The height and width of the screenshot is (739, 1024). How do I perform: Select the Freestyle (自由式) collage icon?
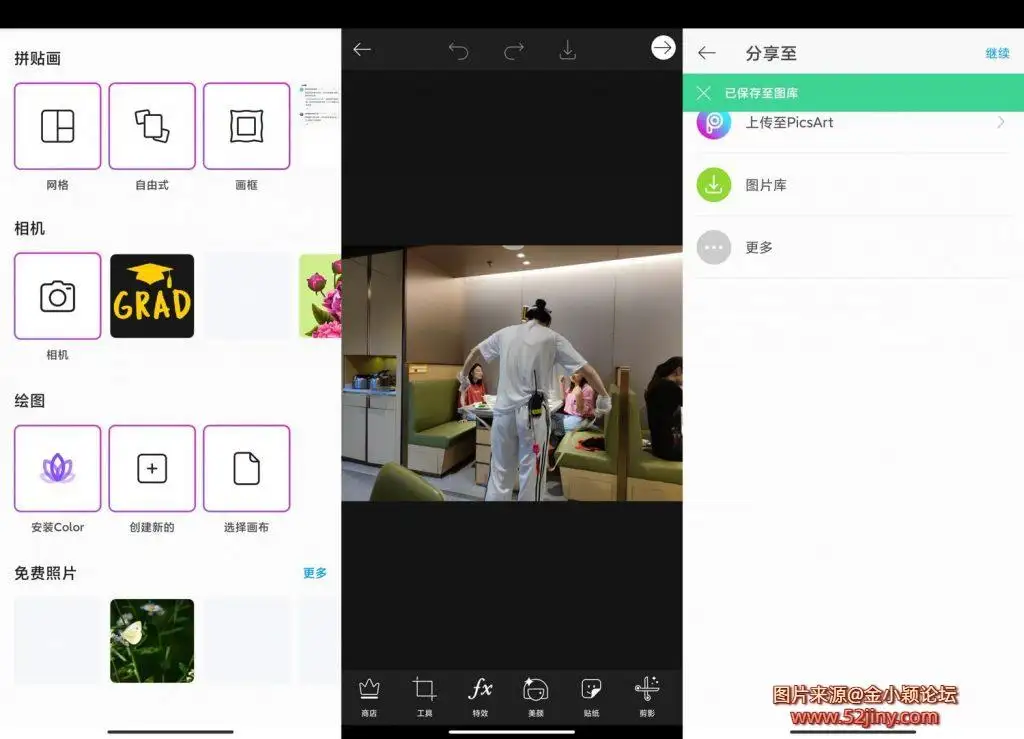(x=152, y=126)
